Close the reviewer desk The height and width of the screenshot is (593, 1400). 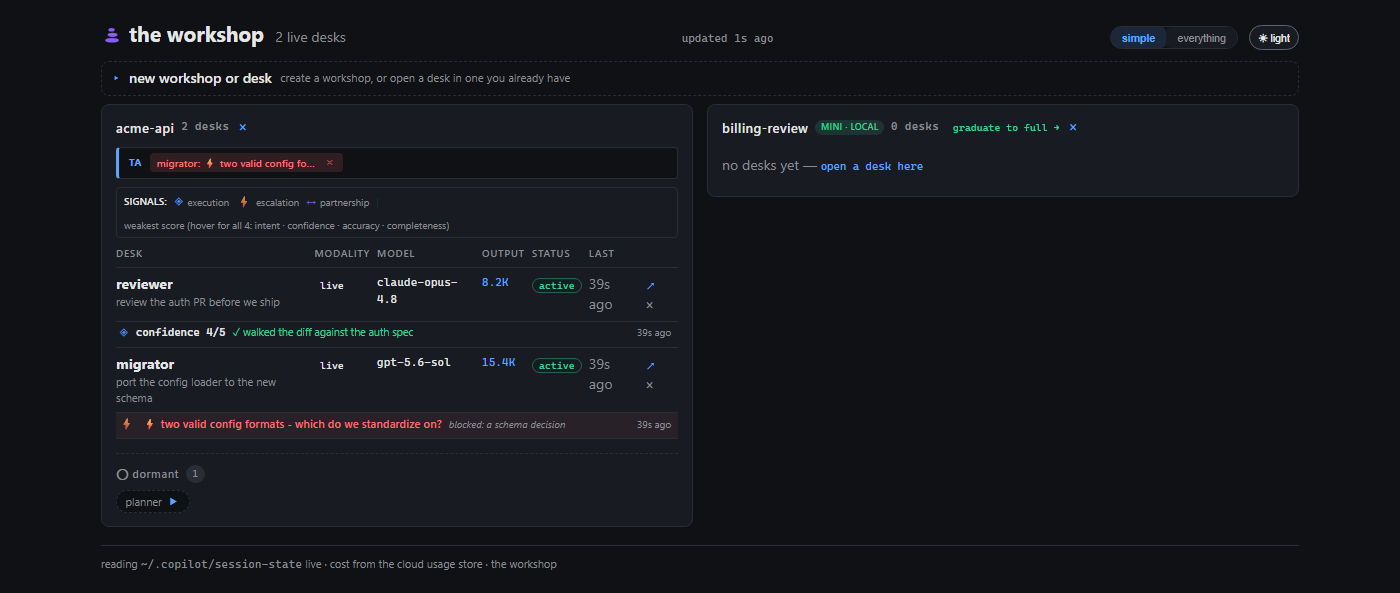coord(650,305)
